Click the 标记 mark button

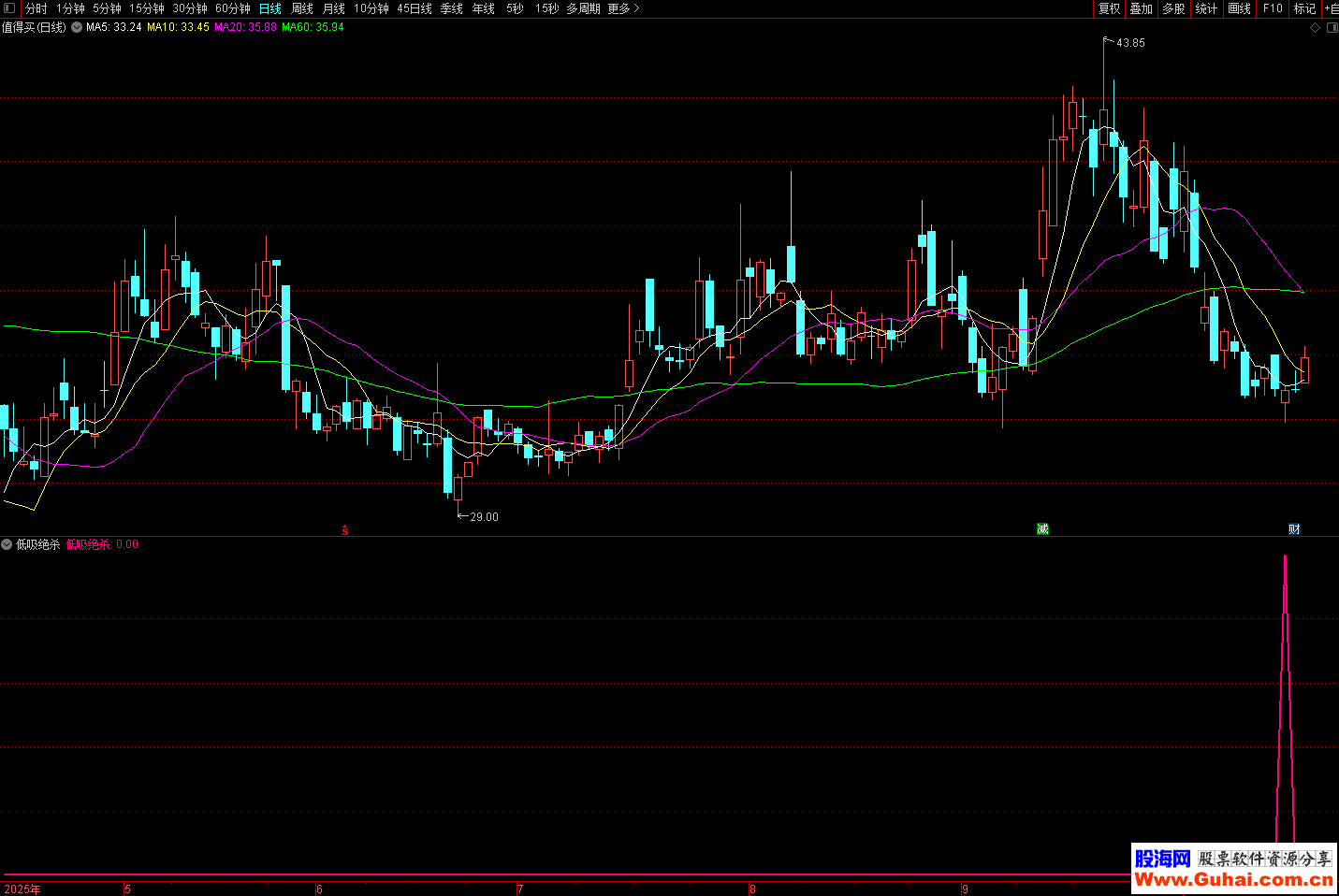[x=1304, y=8]
